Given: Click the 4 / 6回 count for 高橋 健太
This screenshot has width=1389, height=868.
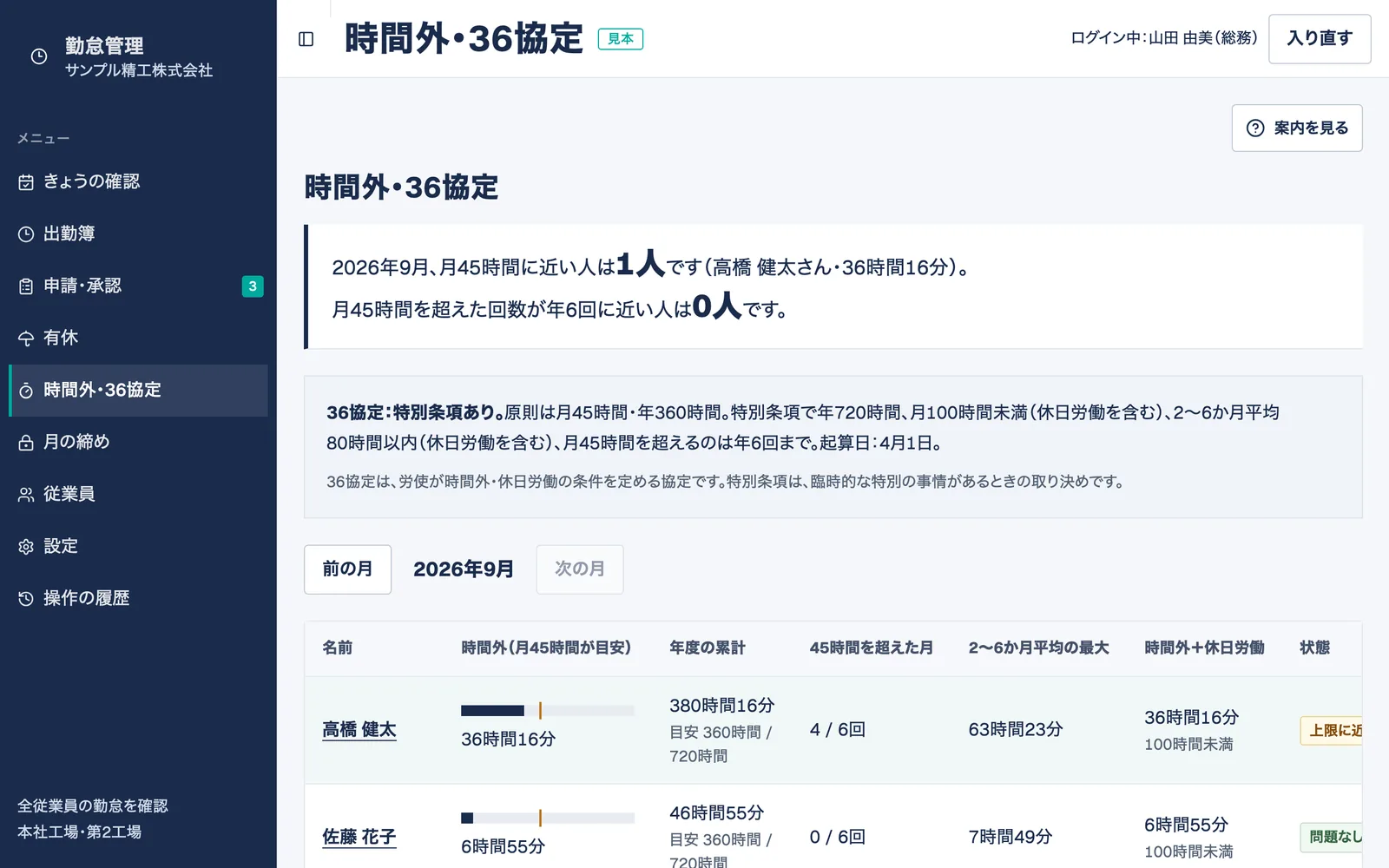Looking at the screenshot, I should pyautogui.click(x=838, y=730).
